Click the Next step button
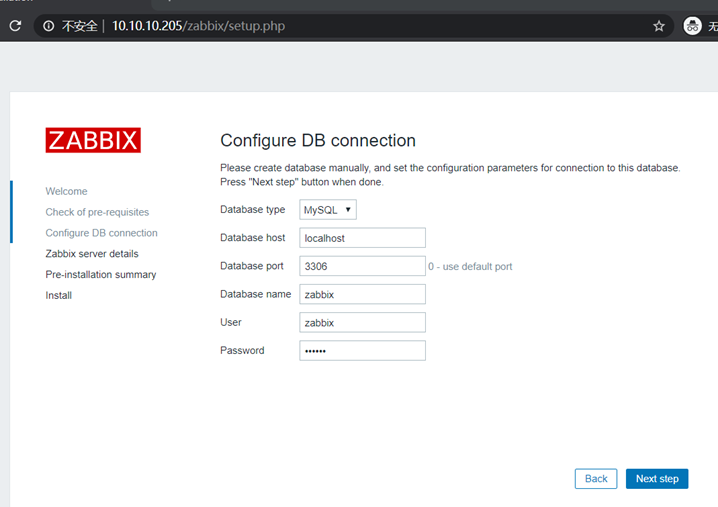 click(657, 479)
